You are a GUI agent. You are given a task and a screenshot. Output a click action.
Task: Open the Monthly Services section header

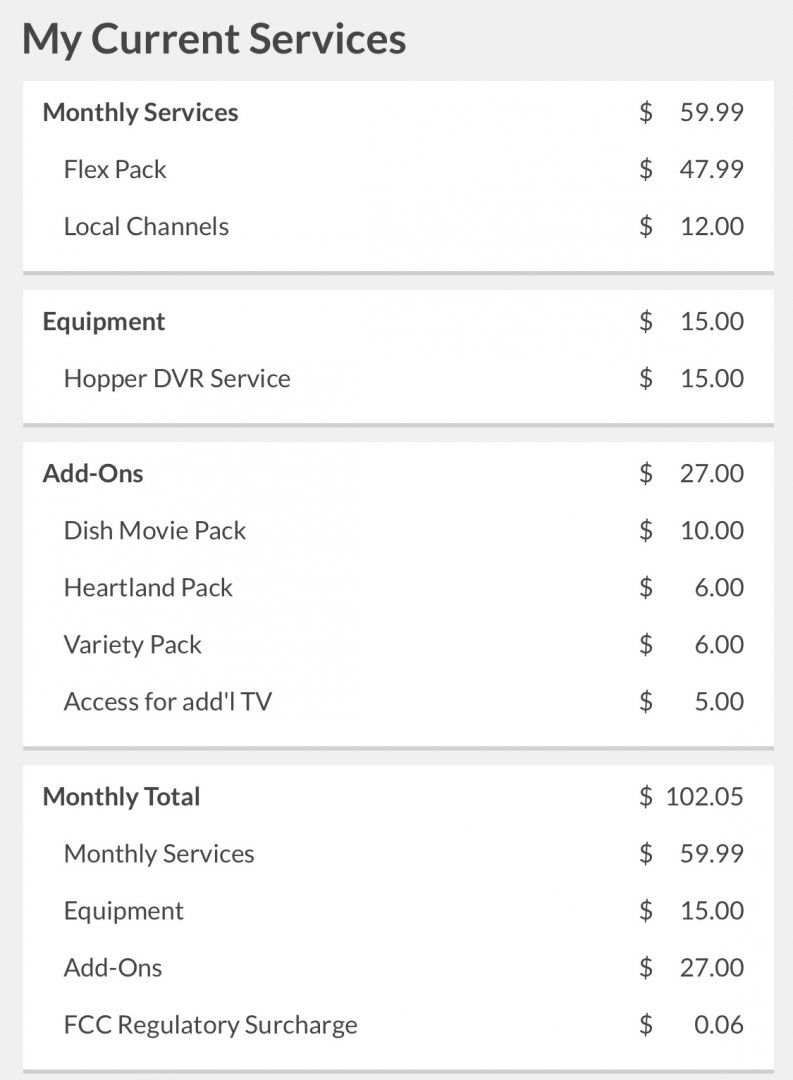[398, 112]
